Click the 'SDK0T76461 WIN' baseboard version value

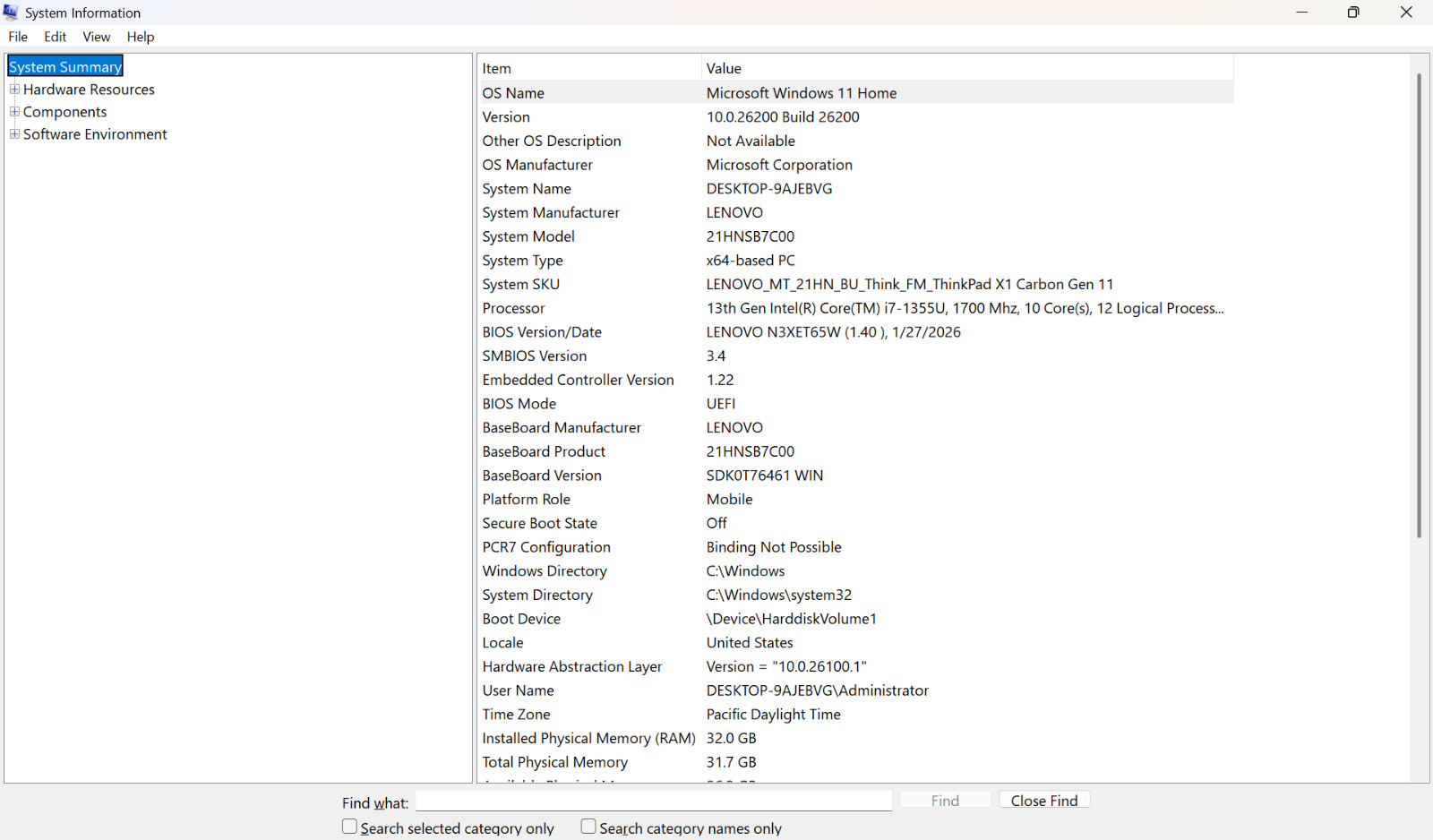click(765, 476)
